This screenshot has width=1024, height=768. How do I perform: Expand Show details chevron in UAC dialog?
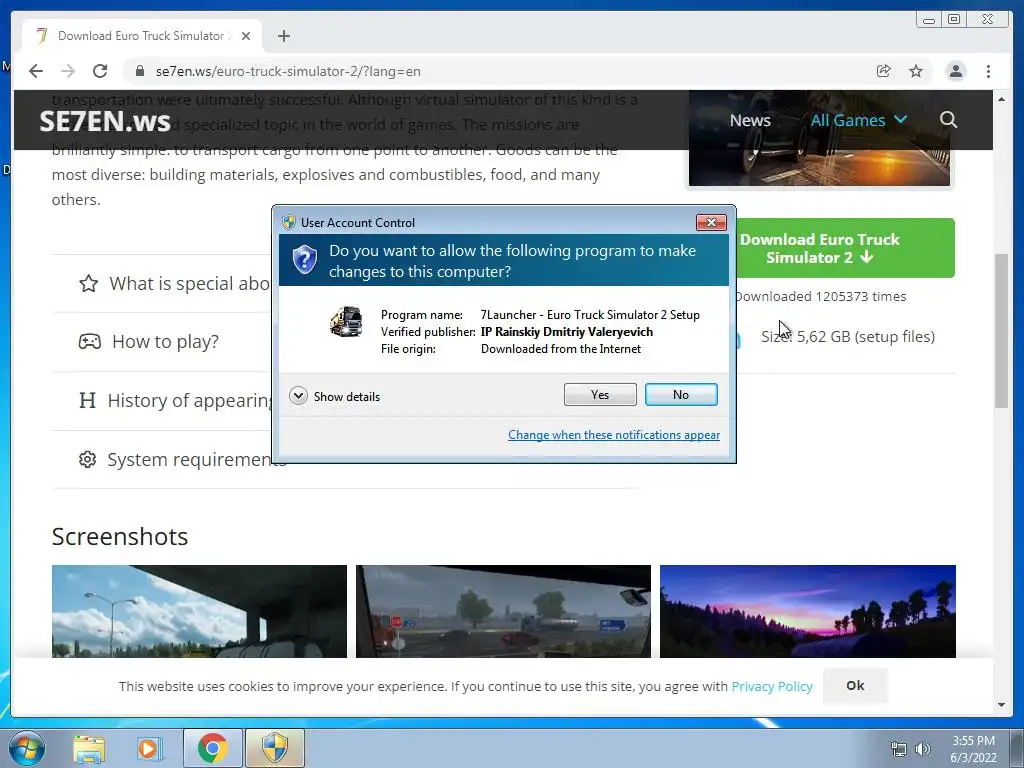(298, 396)
